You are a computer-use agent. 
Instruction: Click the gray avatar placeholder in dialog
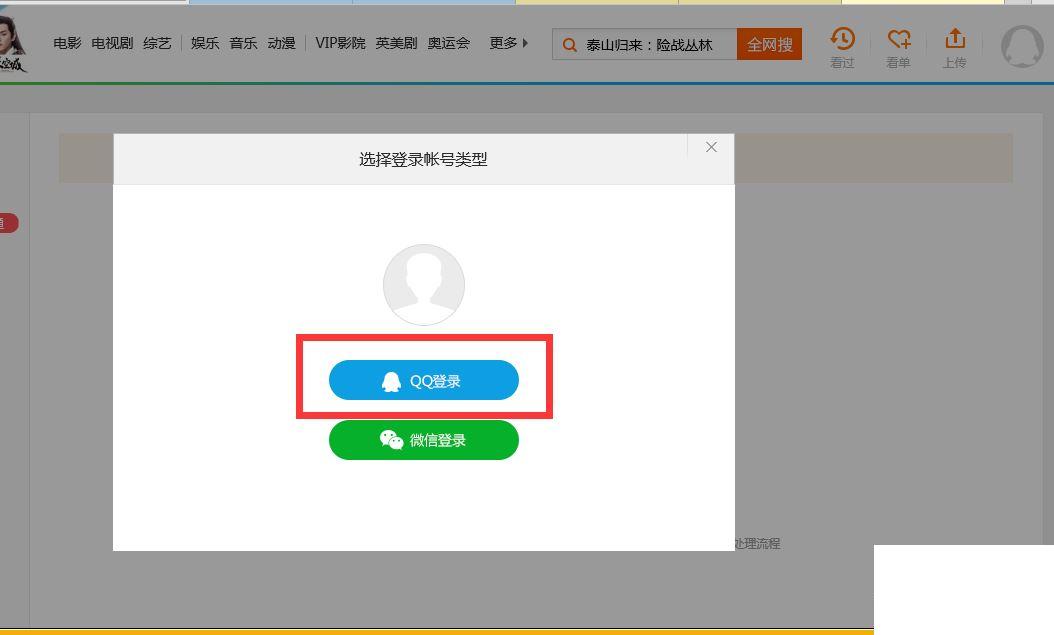pyautogui.click(x=423, y=284)
